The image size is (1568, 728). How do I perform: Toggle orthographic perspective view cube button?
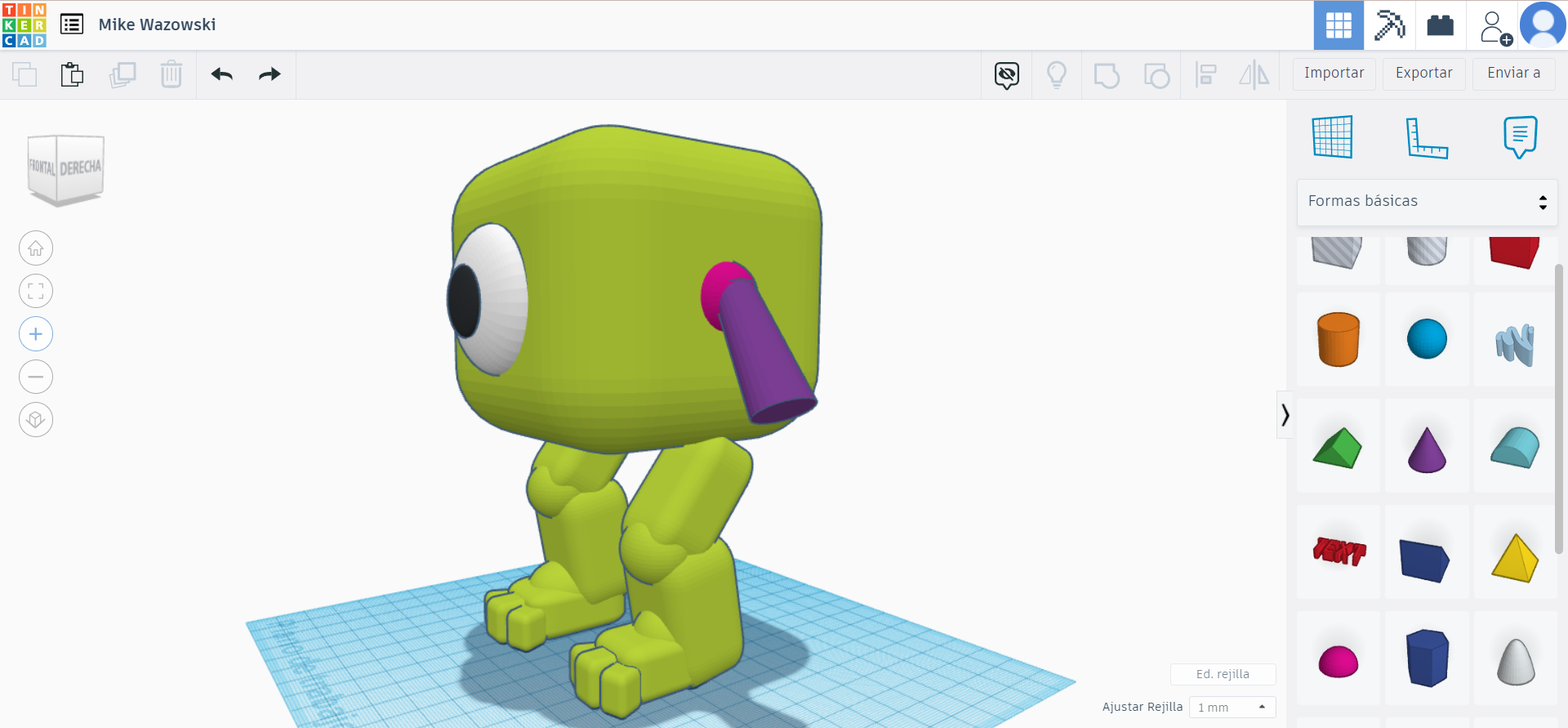tap(36, 420)
